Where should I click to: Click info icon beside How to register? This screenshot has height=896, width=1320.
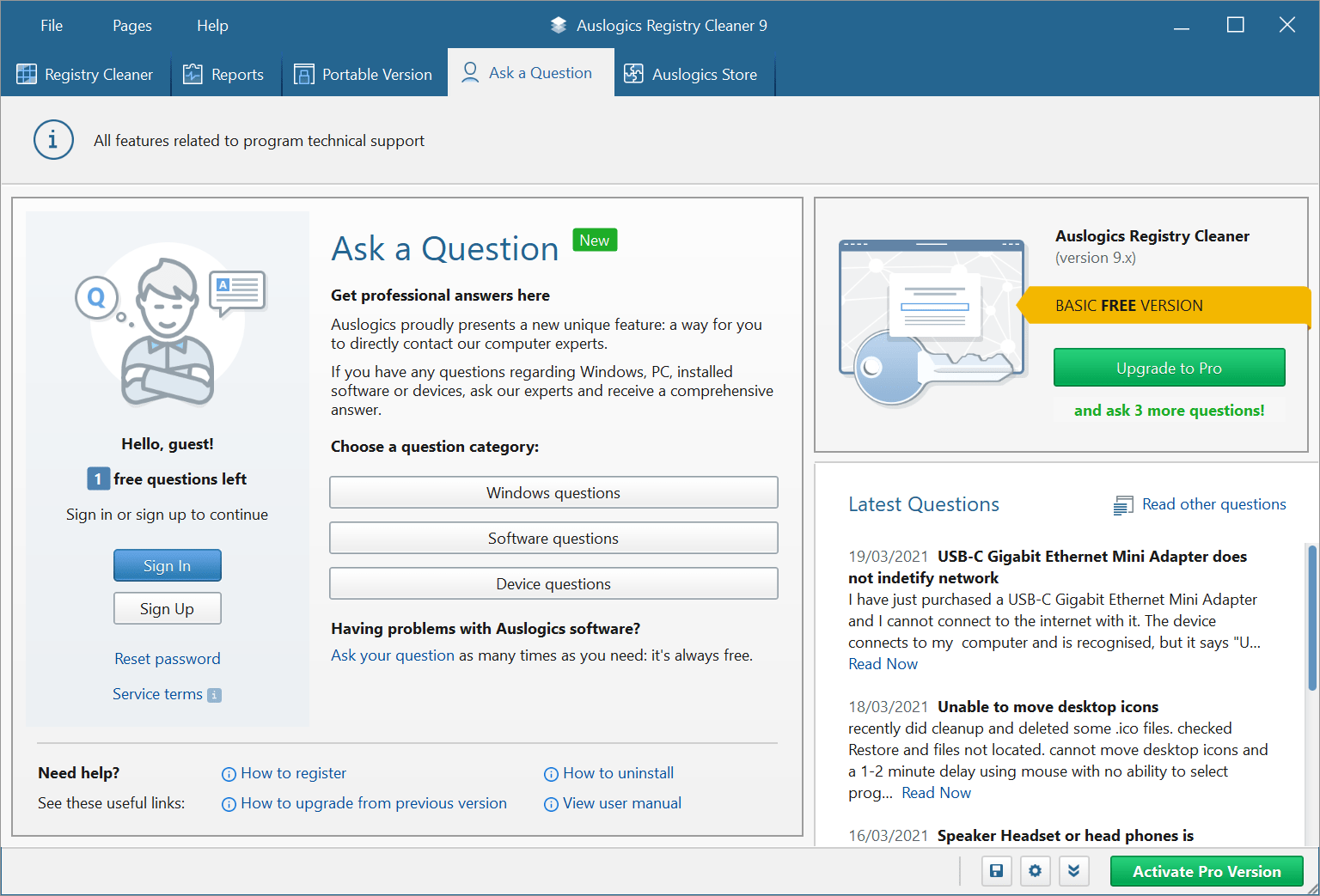tap(229, 774)
